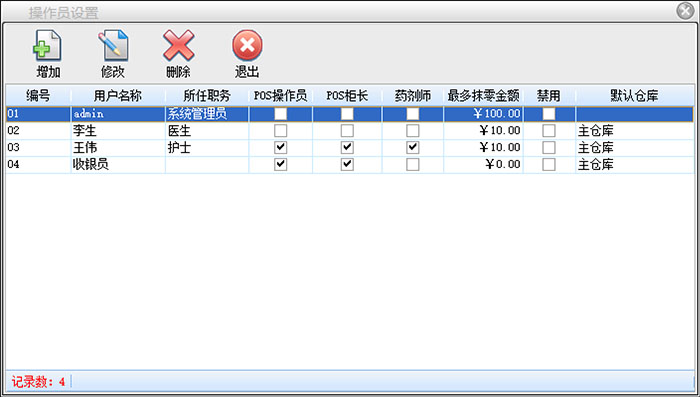Click the 最多抹零金额 column header
Screen dimensions: 700x397
pyautogui.click(x=483, y=96)
